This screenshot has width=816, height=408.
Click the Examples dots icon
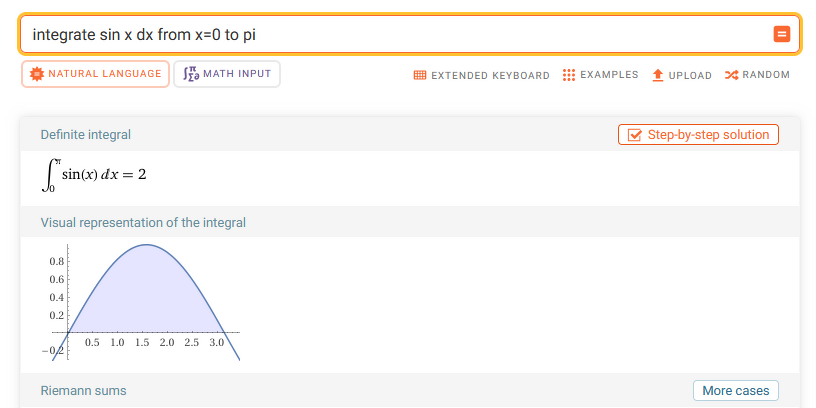click(569, 75)
